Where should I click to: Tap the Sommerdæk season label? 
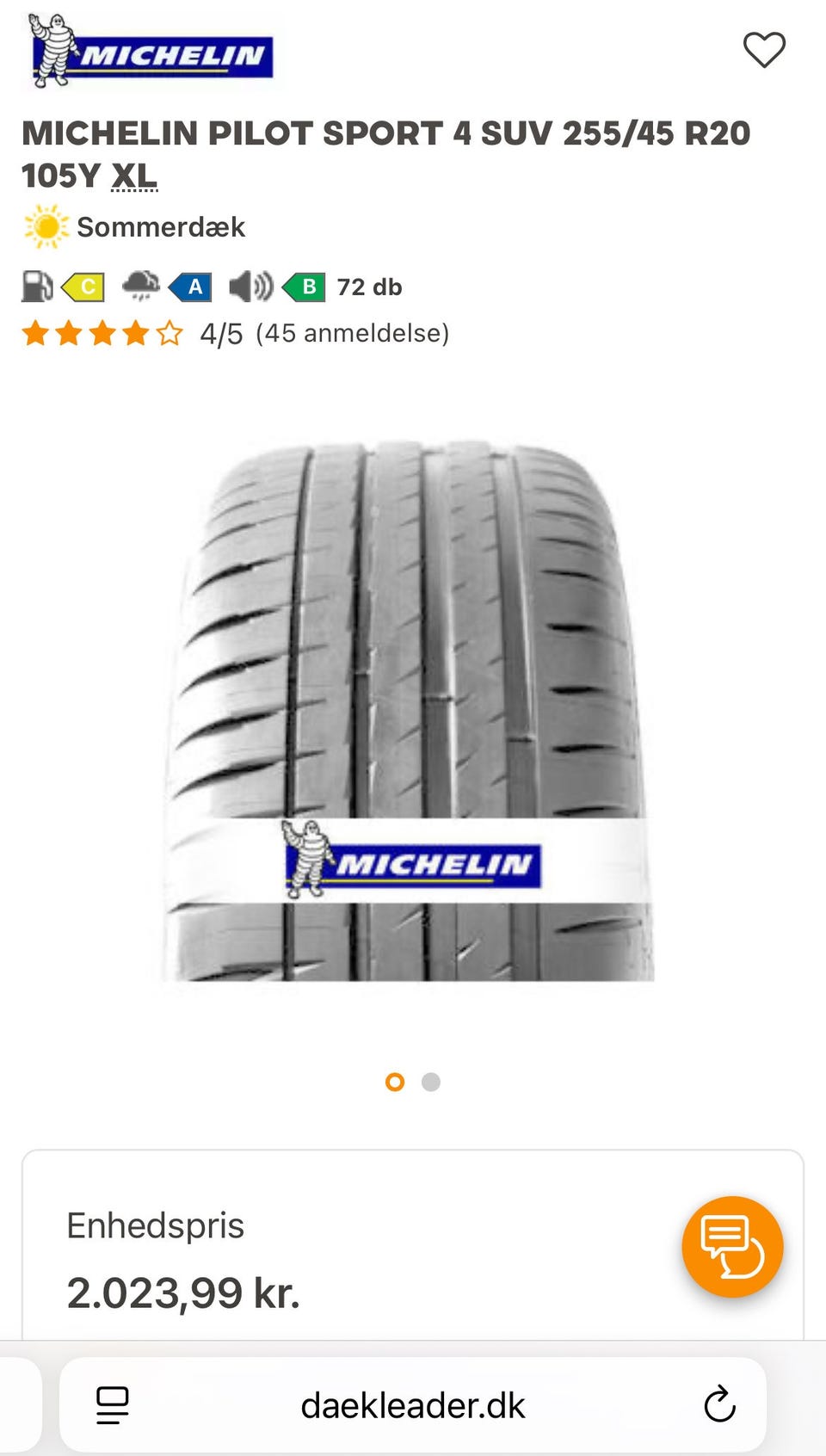(161, 227)
